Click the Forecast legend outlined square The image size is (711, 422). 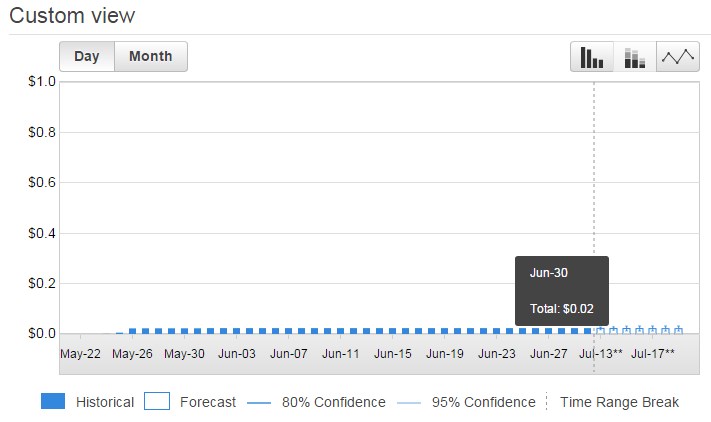tap(157, 402)
